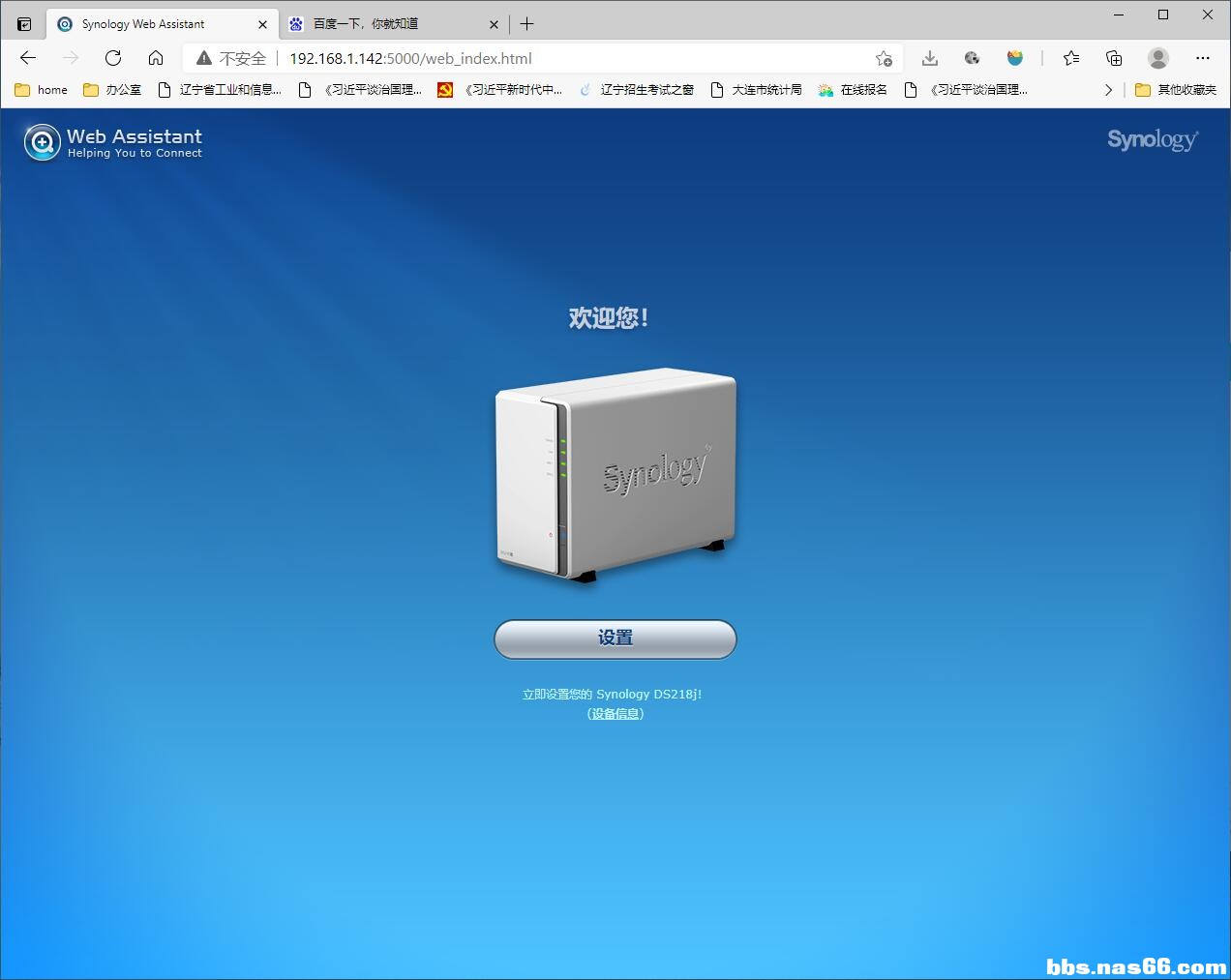Maximize the browser window
This screenshot has height=980, width=1231.
[1163, 15]
